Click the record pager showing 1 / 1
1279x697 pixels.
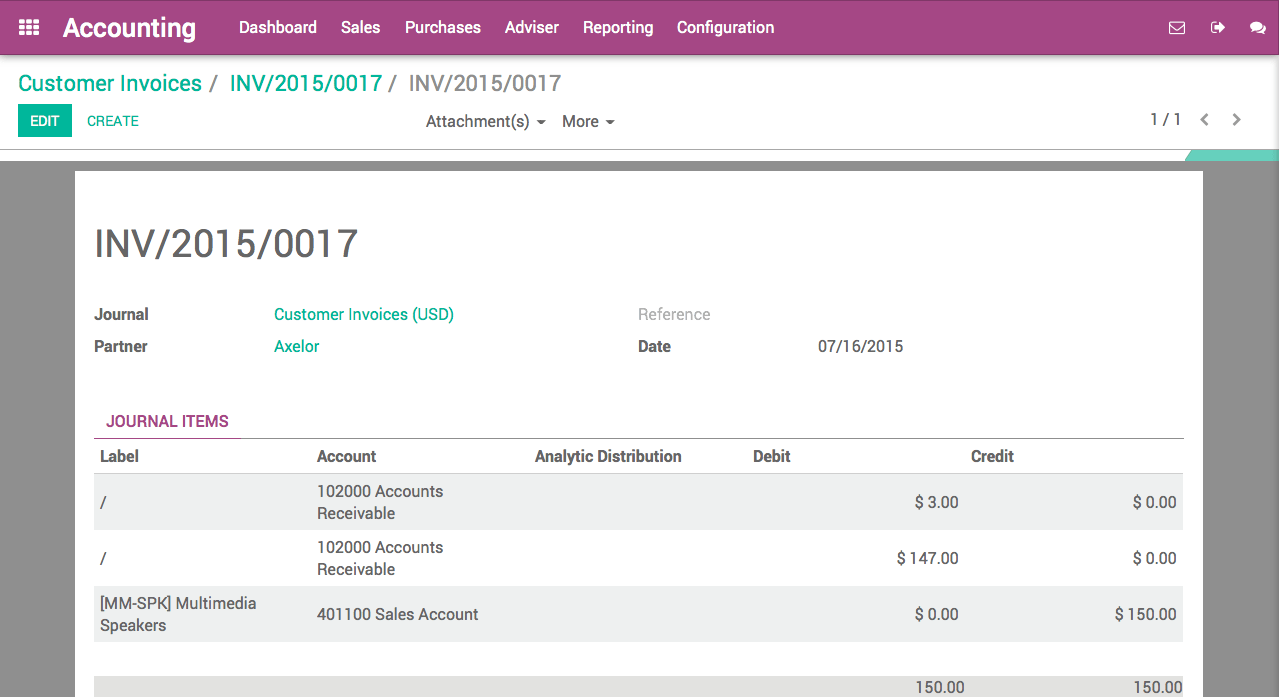click(1165, 119)
